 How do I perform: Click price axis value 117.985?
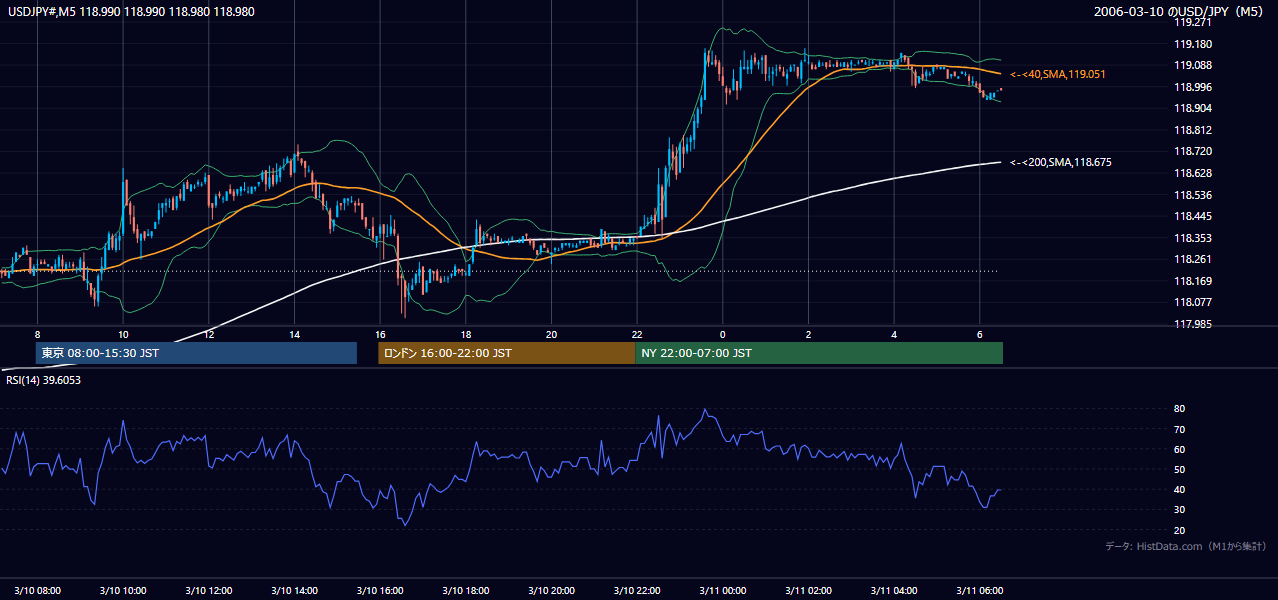[1194, 324]
